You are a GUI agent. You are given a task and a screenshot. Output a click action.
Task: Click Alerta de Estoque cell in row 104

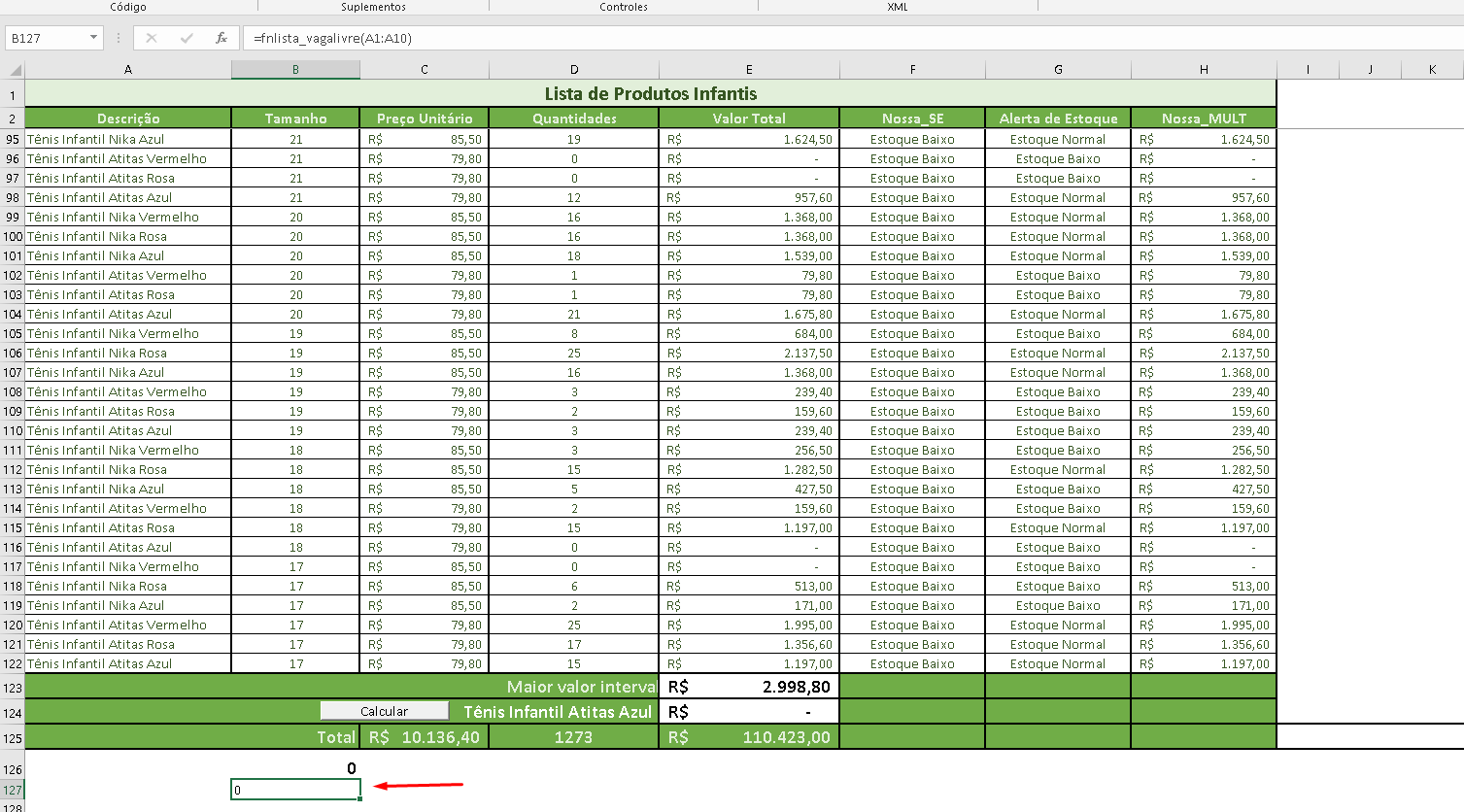(x=1058, y=314)
